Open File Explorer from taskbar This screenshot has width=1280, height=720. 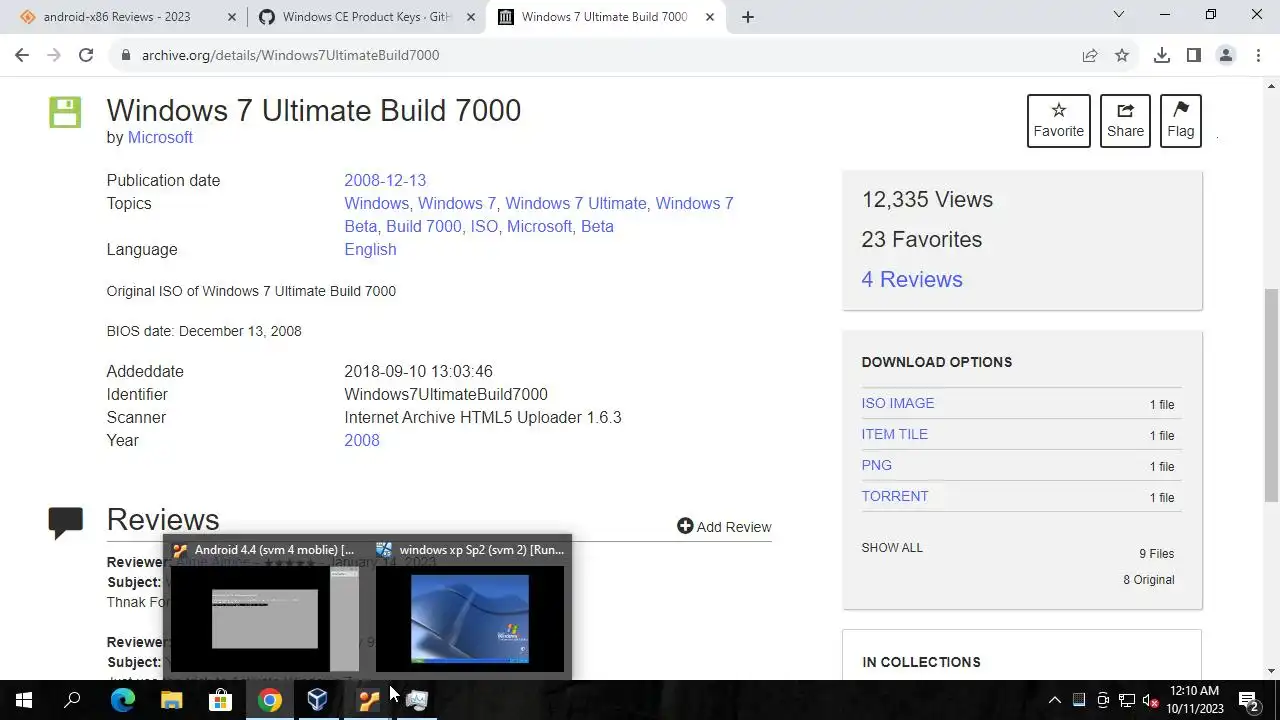click(172, 700)
